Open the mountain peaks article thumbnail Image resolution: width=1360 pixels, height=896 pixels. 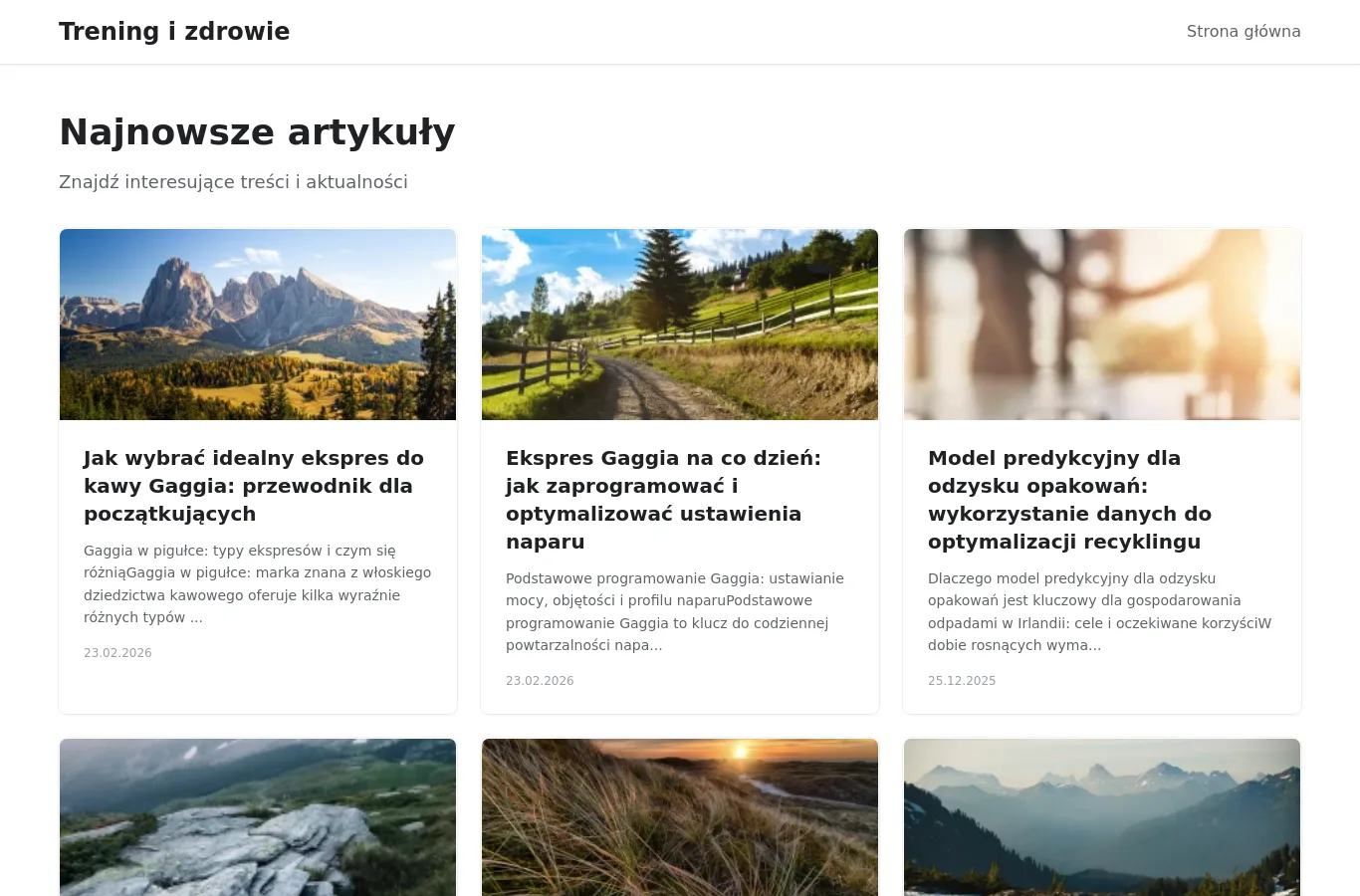(258, 325)
